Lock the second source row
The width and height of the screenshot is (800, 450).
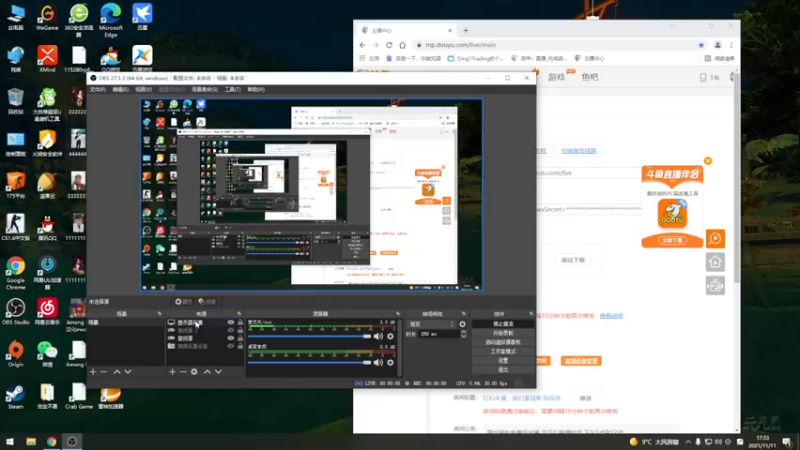click(x=240, y=331)
